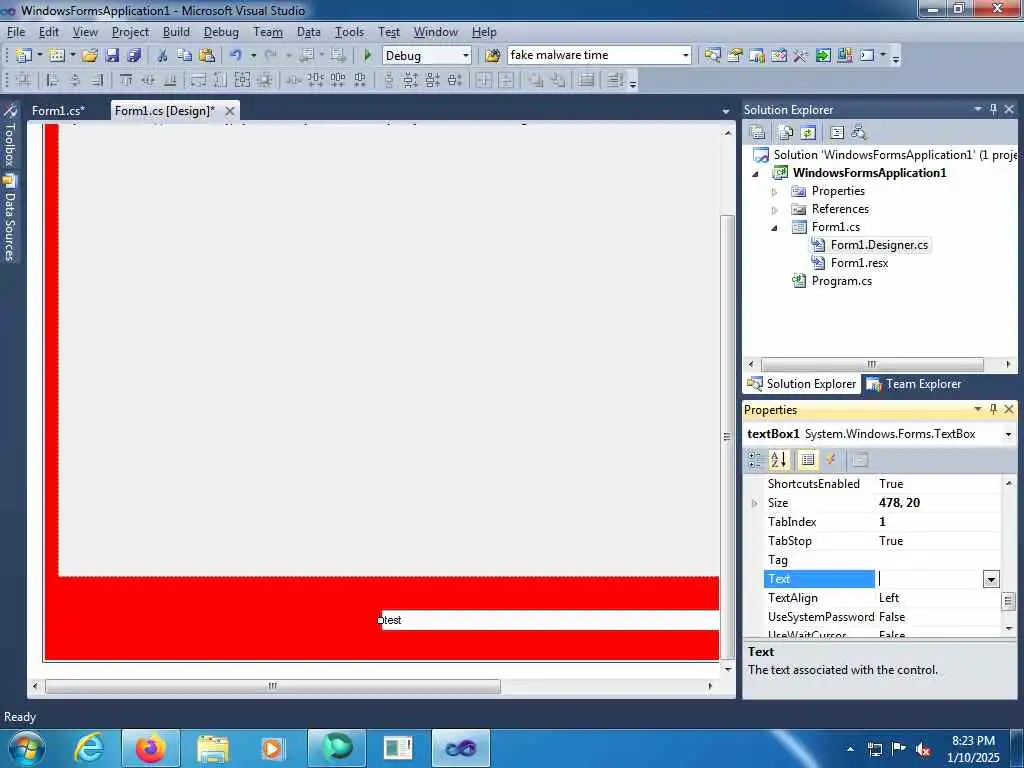The height and width of the screenshot is (768, 1024).
Task: Select Form1.Designer.cs in Solution Explorer
Action: [x=879, y=245]
